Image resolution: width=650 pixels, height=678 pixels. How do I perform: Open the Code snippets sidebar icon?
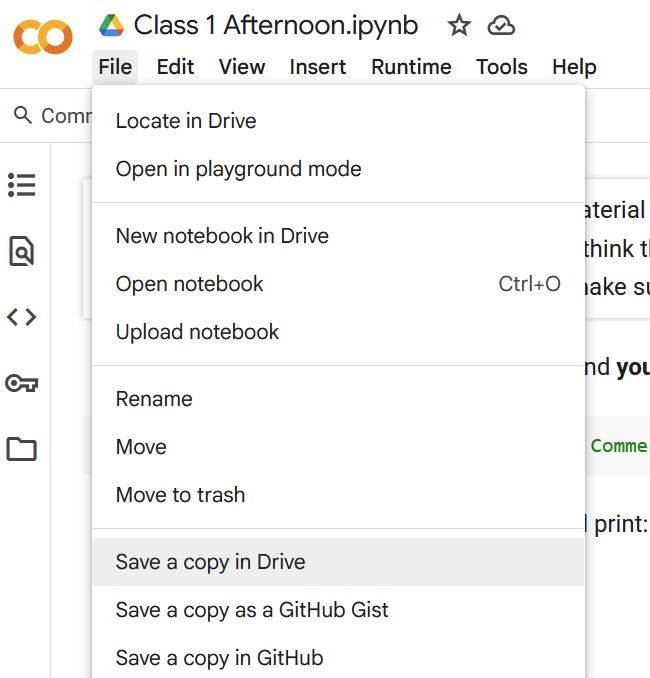tap(22, 317)
